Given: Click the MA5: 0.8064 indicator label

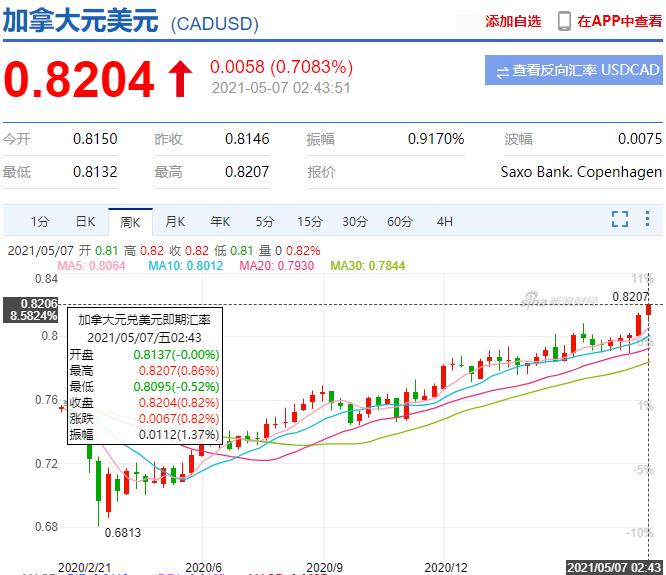Looking at the screenshot, I should (91, 266).
